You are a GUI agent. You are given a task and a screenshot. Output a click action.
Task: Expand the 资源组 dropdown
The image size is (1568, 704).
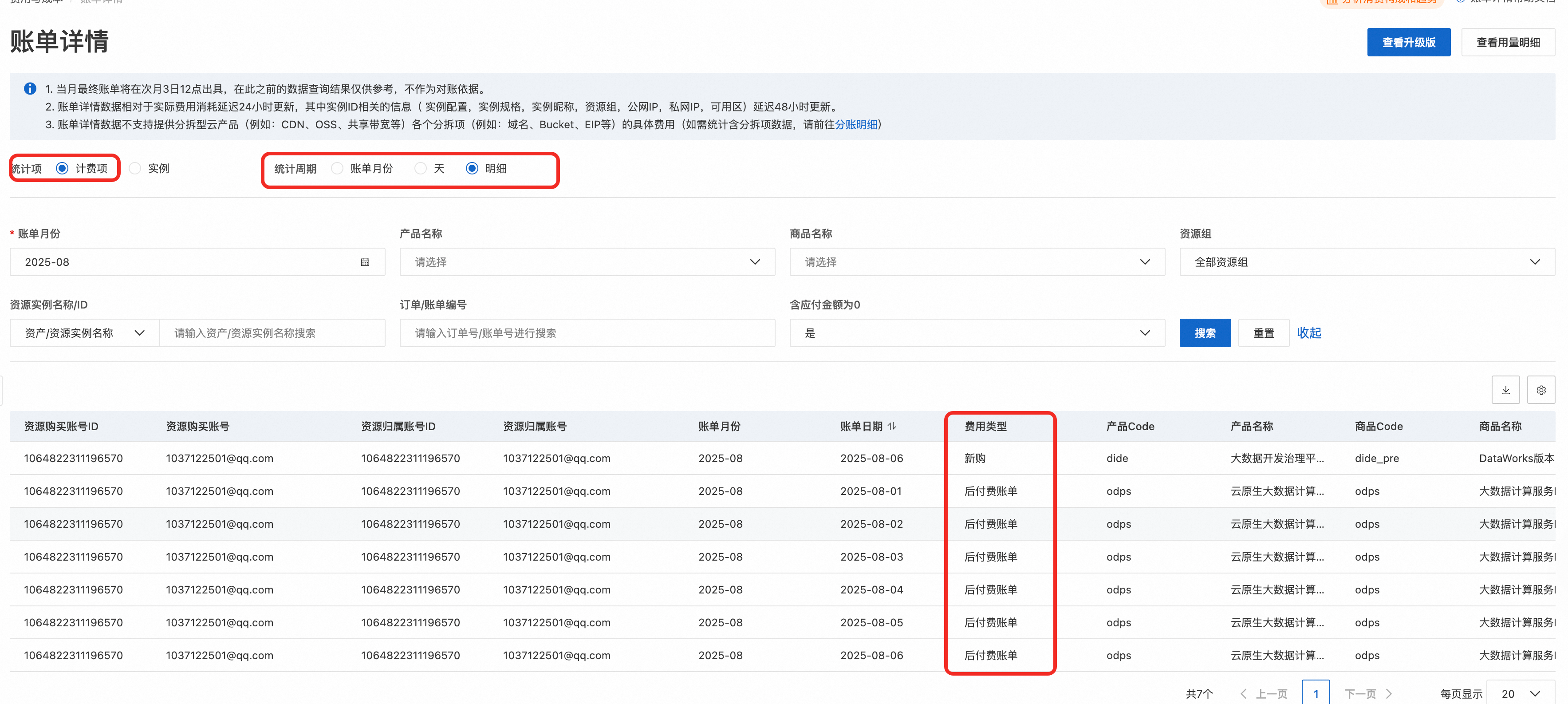tap(1367, 262)
